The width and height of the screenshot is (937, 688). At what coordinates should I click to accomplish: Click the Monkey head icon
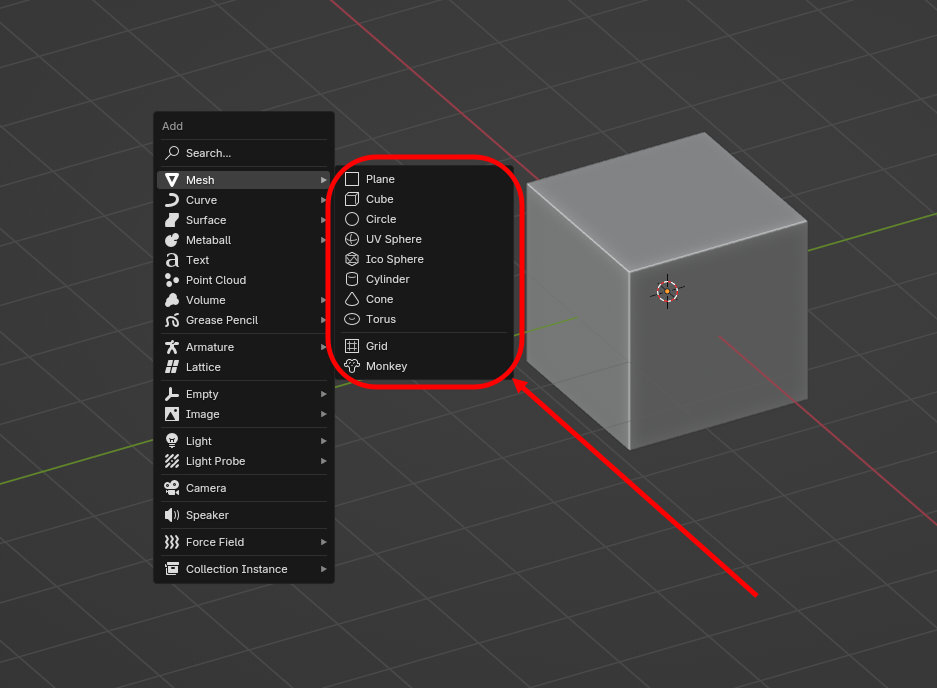(352, 366)
